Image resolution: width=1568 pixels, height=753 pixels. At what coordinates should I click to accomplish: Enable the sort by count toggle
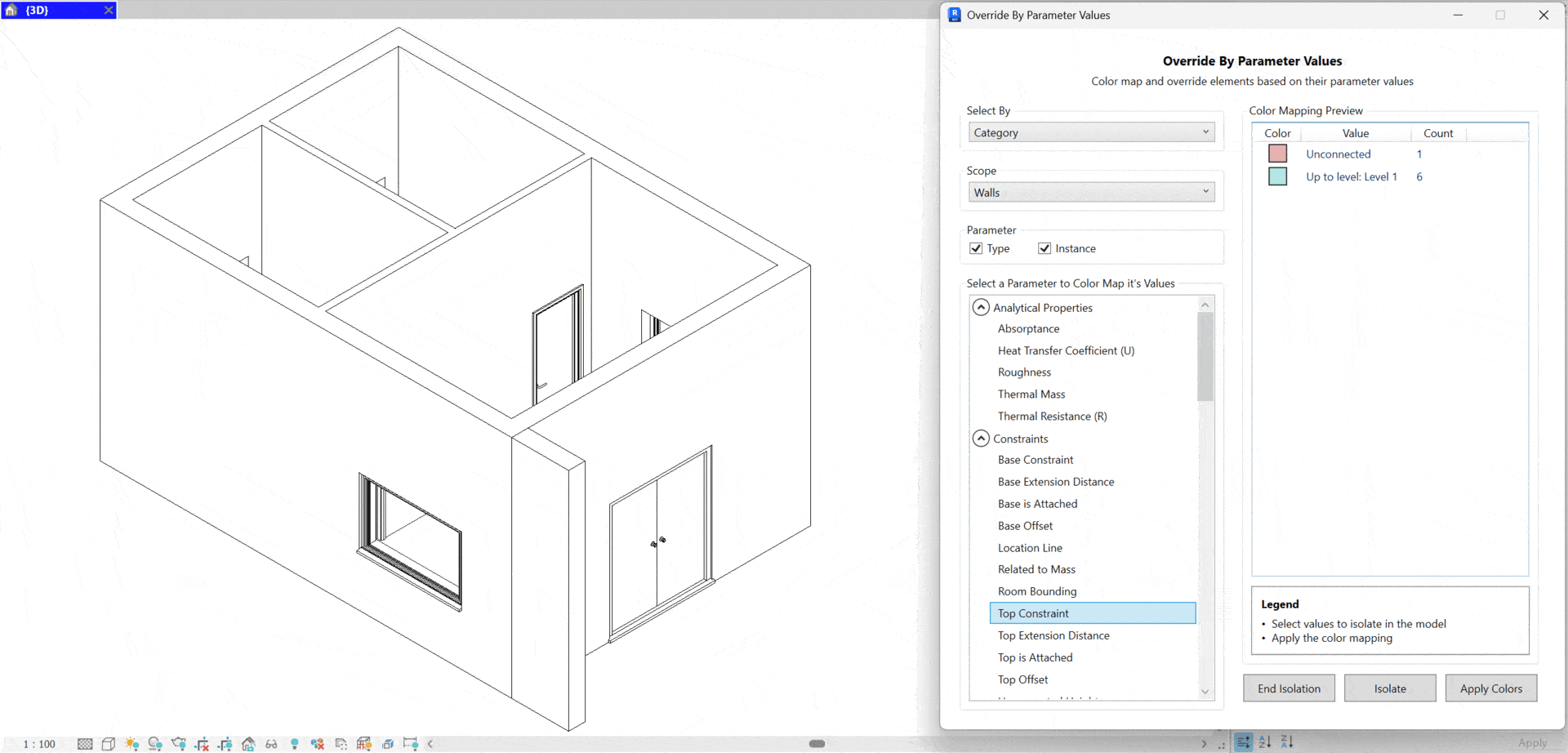click(x=1243, y=742)
